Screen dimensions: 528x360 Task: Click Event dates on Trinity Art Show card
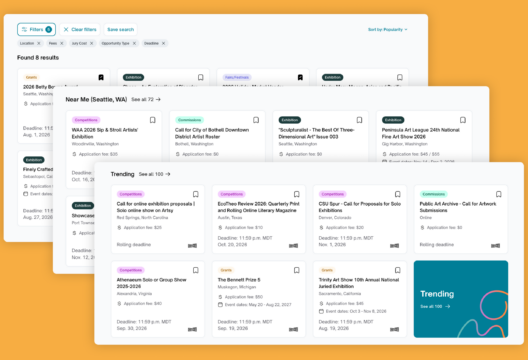coord(353,312)
